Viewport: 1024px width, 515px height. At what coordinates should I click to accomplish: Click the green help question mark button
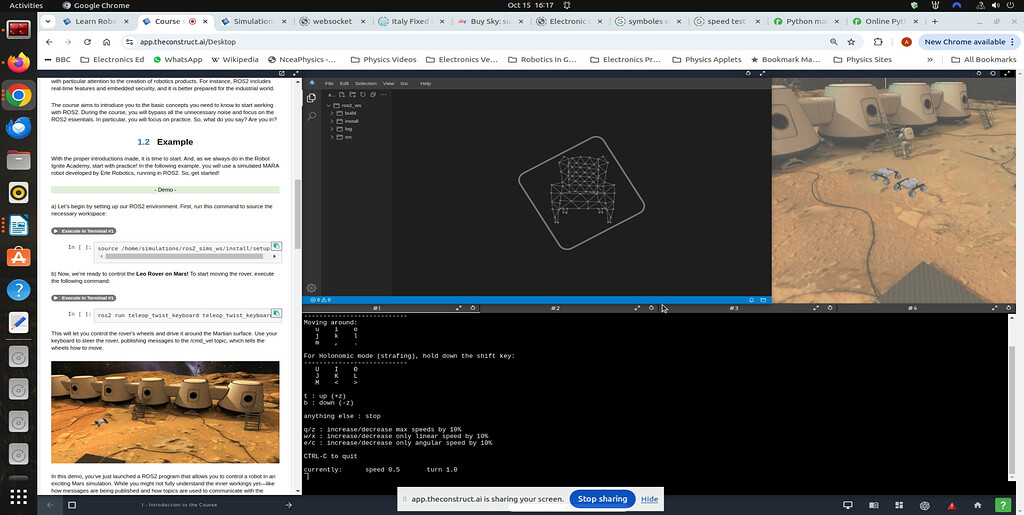click(x=1002, y=505)
